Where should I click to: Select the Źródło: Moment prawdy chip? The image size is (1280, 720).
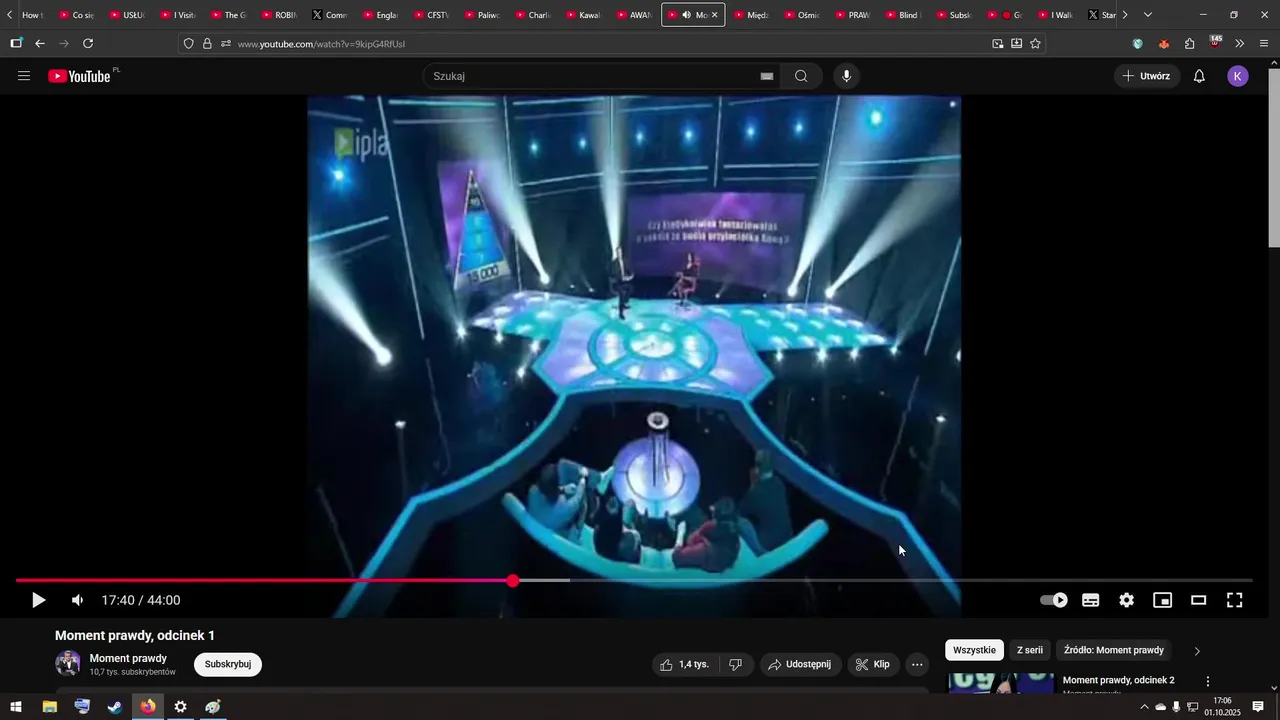pyautogui.click(x=1114, y=650)
